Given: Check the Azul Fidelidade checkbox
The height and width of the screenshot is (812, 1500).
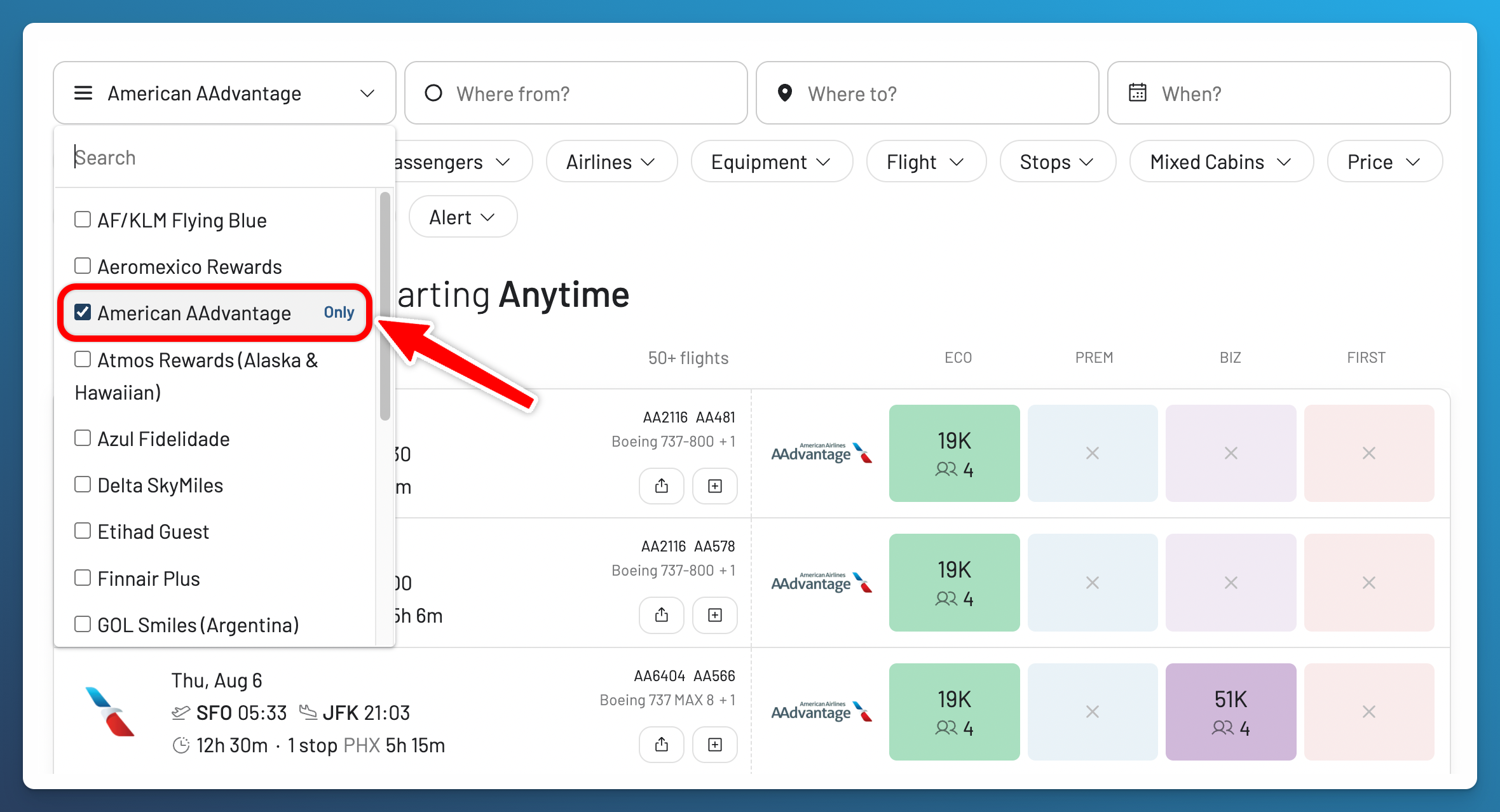Looking at the screenshot, I should point(83,438).
